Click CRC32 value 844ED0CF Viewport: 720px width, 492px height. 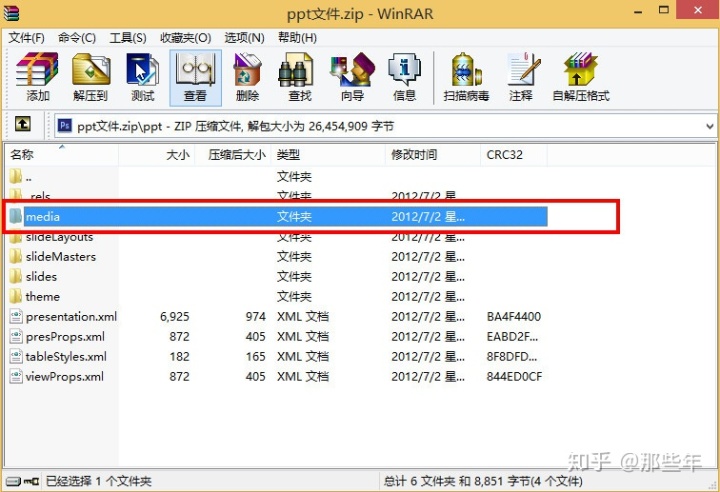(514, 377)
